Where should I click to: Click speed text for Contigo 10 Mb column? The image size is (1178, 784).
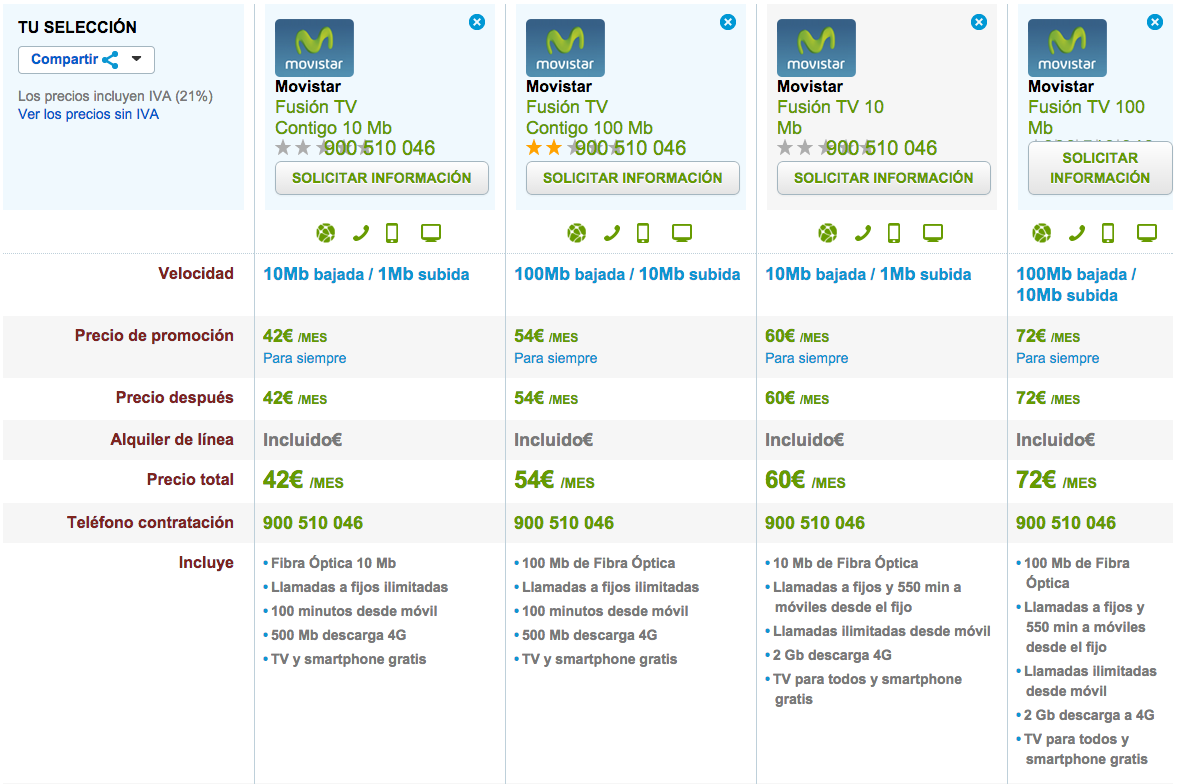click(x=366, y=275)
